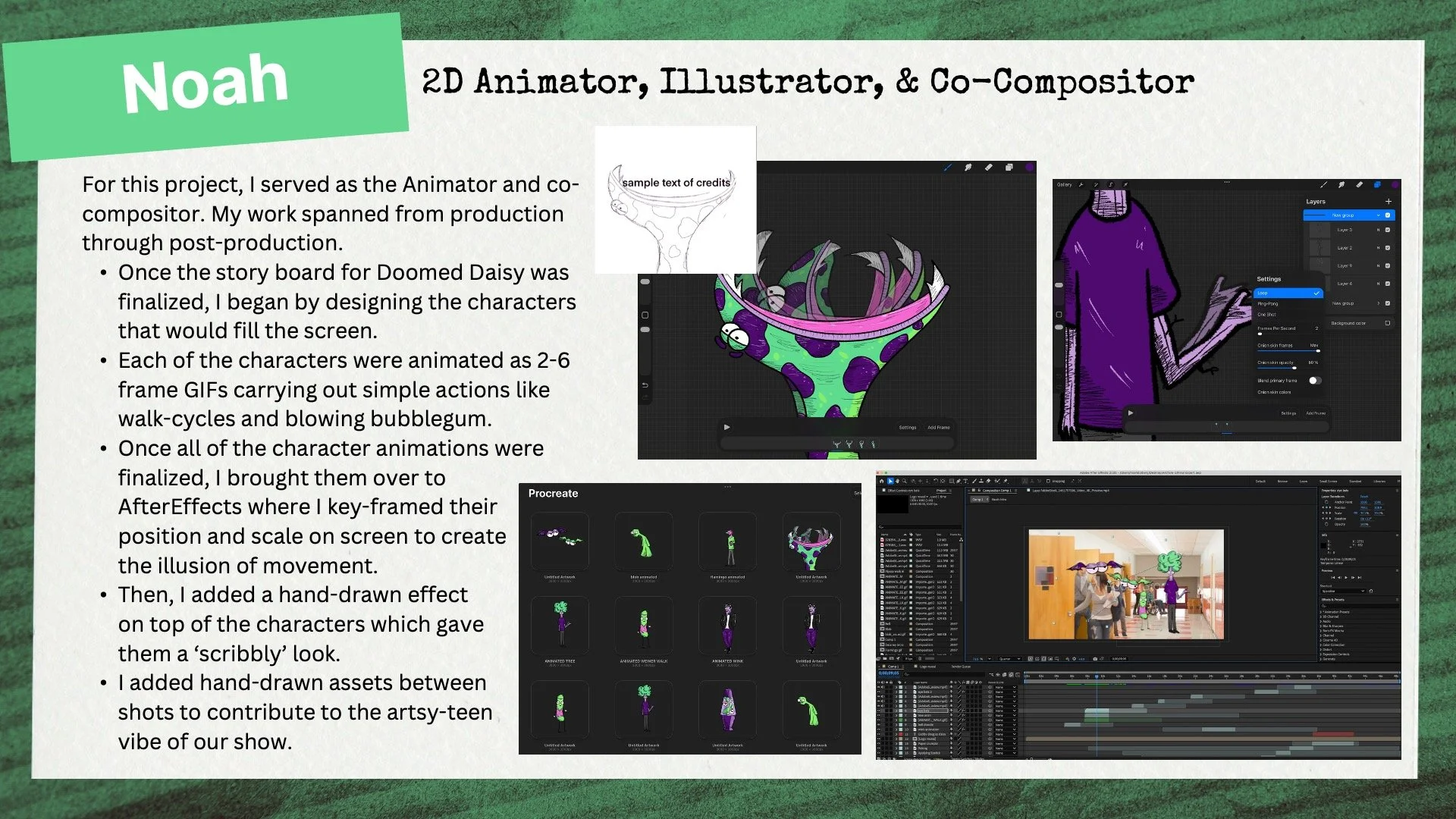Click the Home icon in the After Effects toolbar
The height and width of the screenshot is (819, 1456).
tap(881, 481)
